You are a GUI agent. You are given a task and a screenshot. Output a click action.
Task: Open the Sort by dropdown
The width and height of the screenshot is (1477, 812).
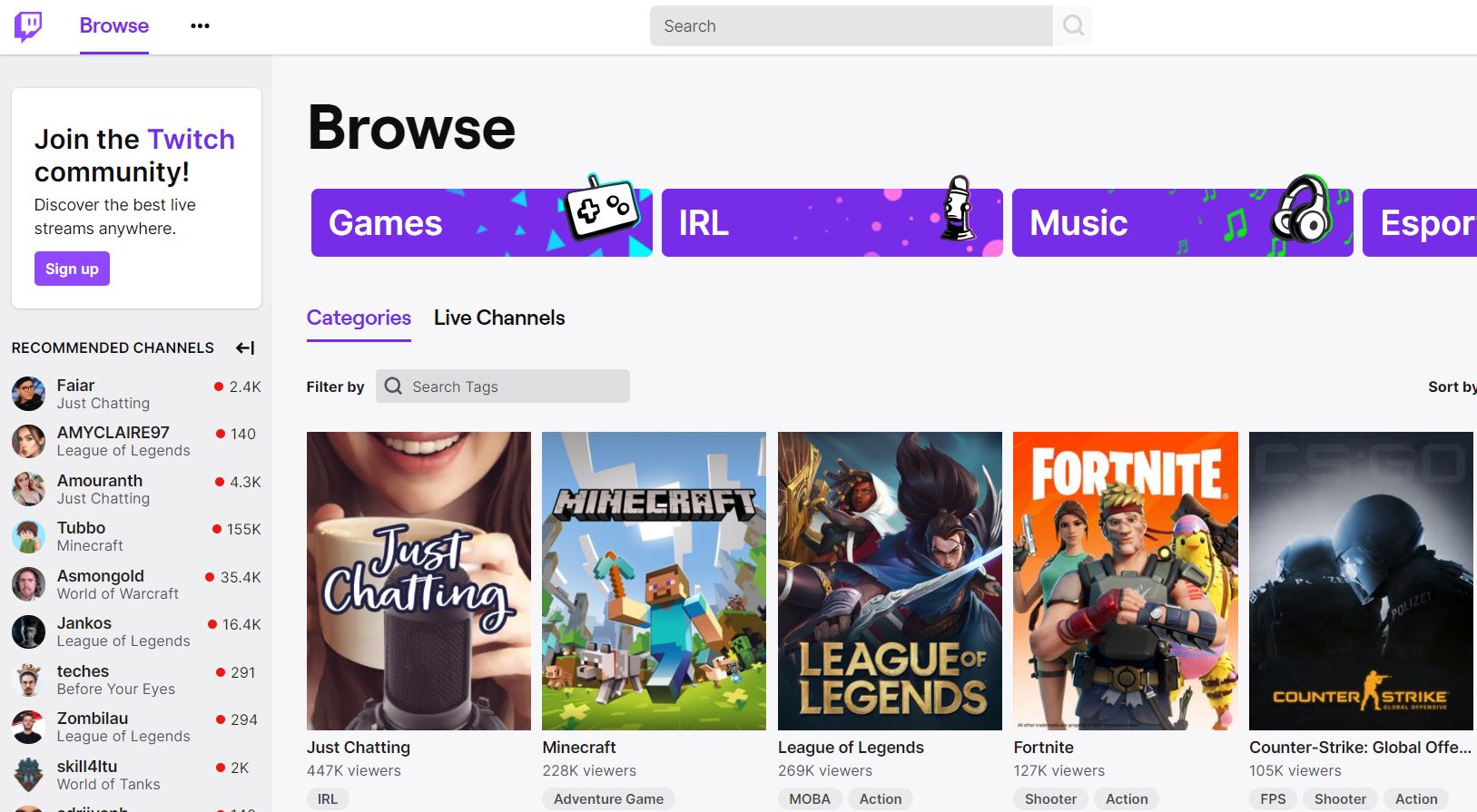pos(1452,386)
